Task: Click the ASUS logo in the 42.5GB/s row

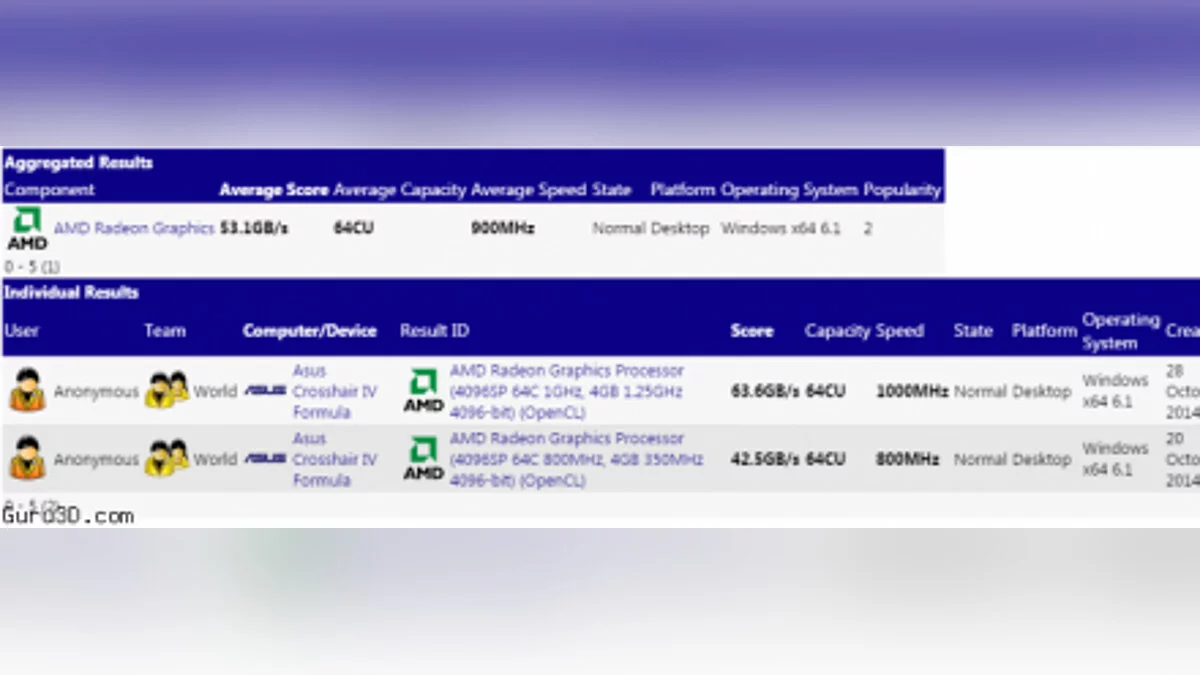Action: tap(265, 459)
